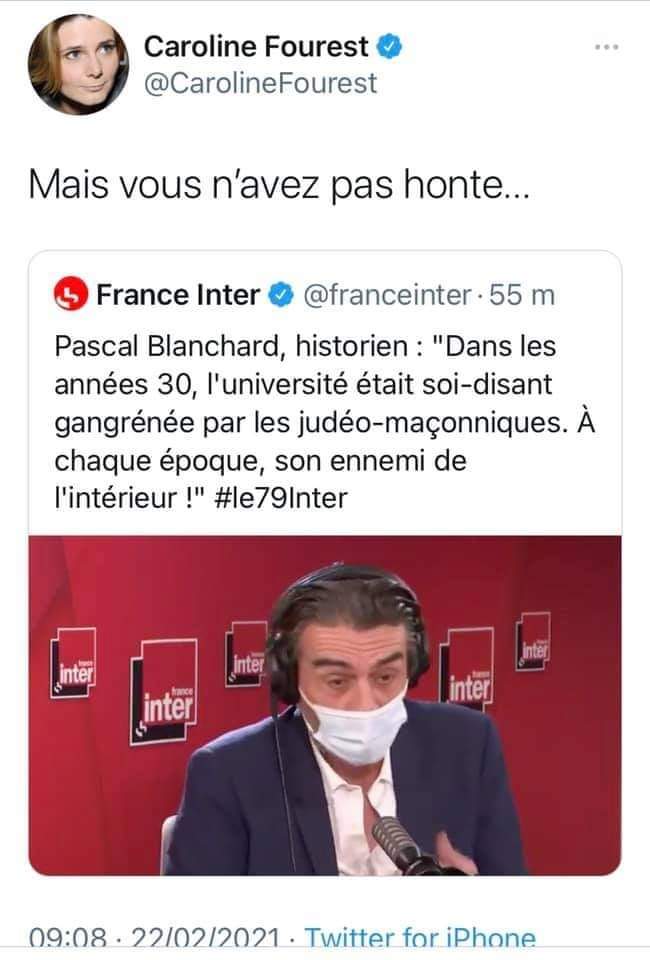This screenshot has width=650, height=960.
Task: Play the France Inter video thumbnail
Action: [x=325, y=705]
